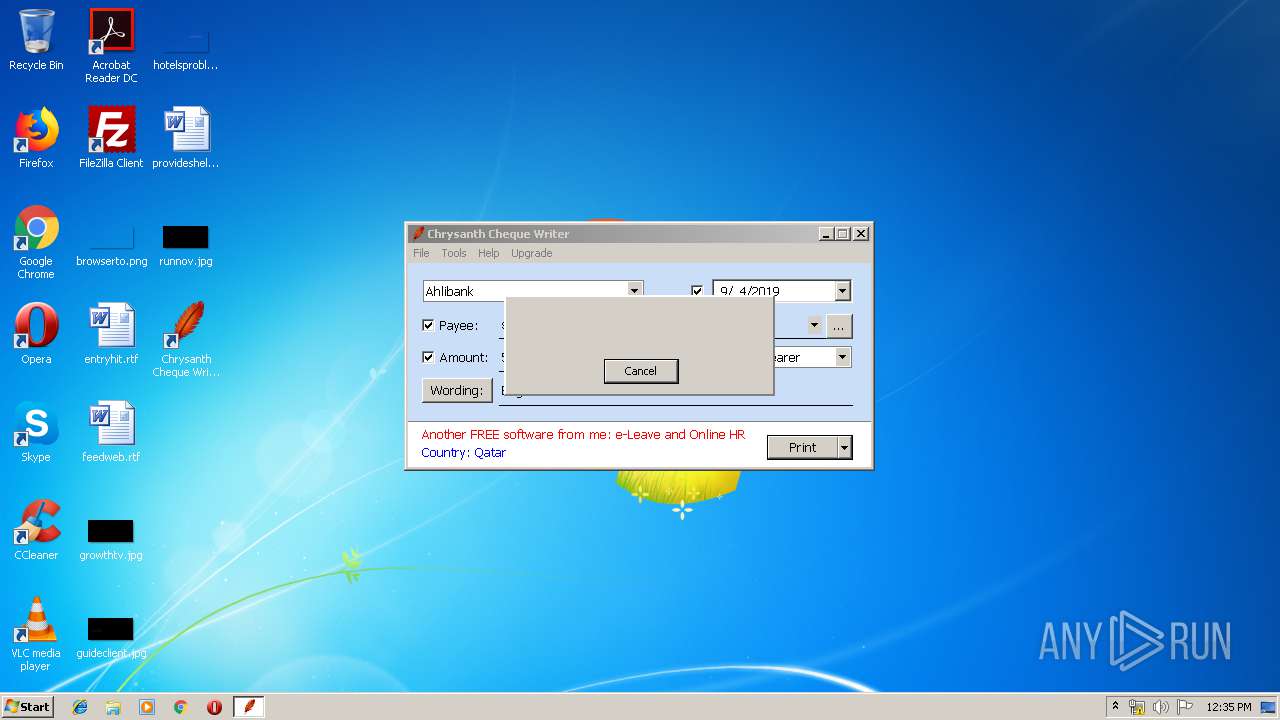This screenshot has height=720, width=1280.
Task: Open Windows Media Player taskbar icon
Action: [x=147, y=707]
